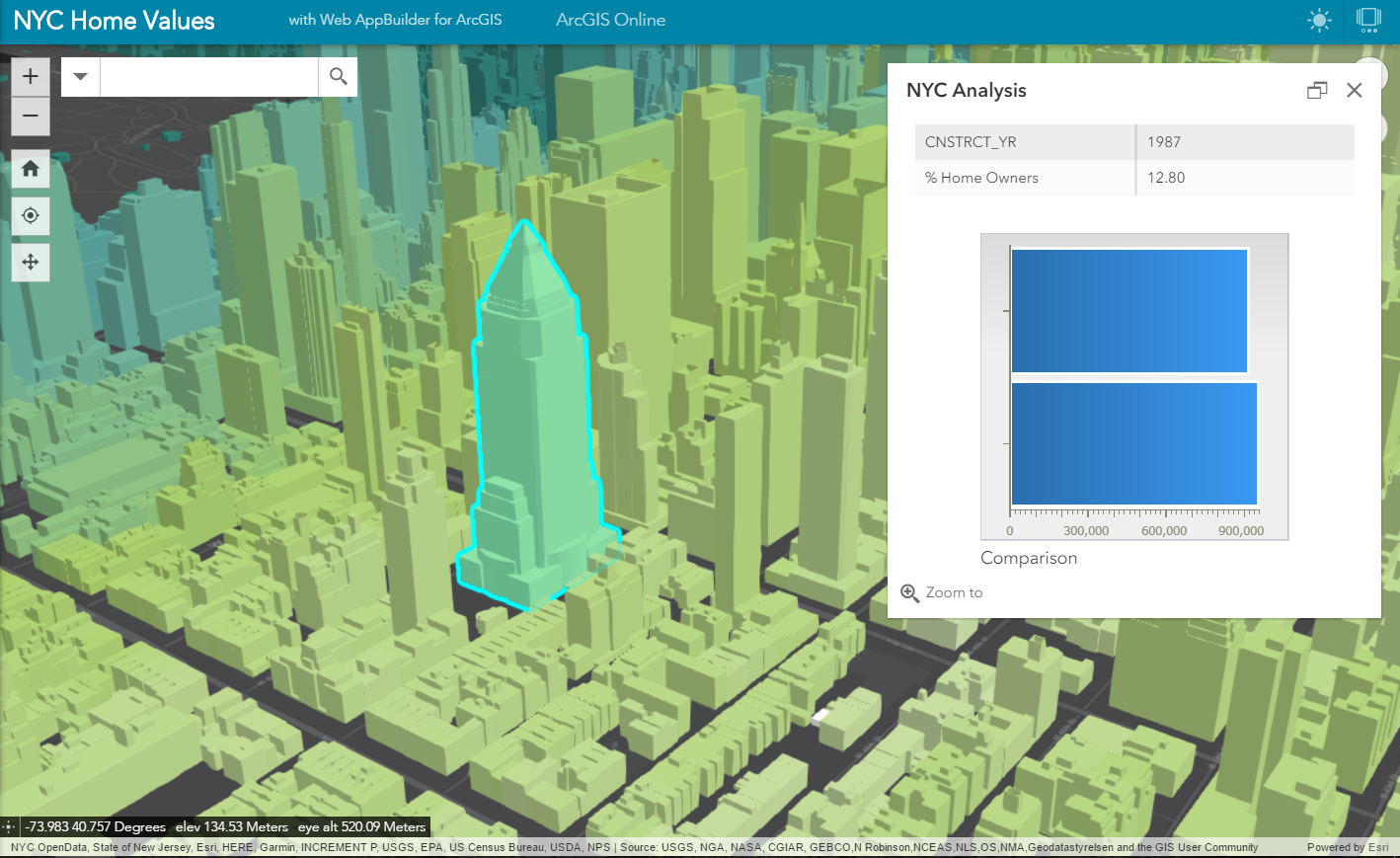
Task: Click the lower bar in Comparison chart
Action: tap(1134, 443)
